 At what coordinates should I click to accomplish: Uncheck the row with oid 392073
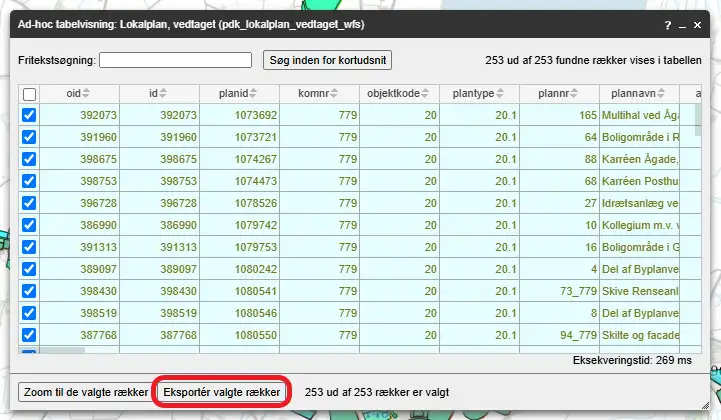point(29,115)
